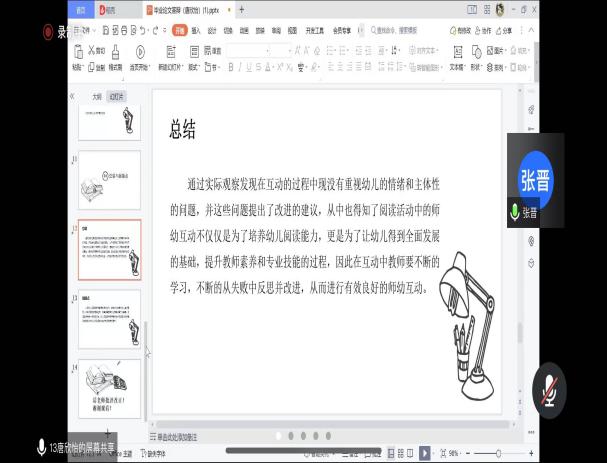
Task: Click the slideshow play button in status bar
Action: (x=425, y=453)
